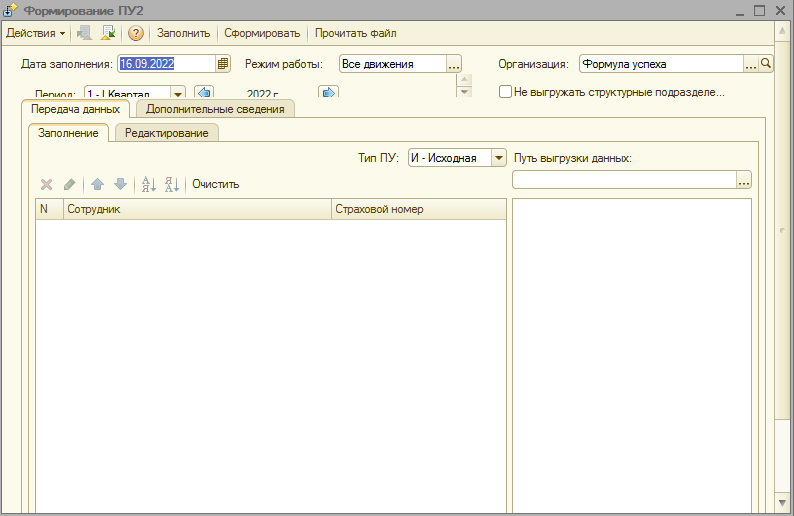Click the magnifier icon beside Организация
Image resolution: width=794 pixels, height=516 pixels.
[767, 64]
